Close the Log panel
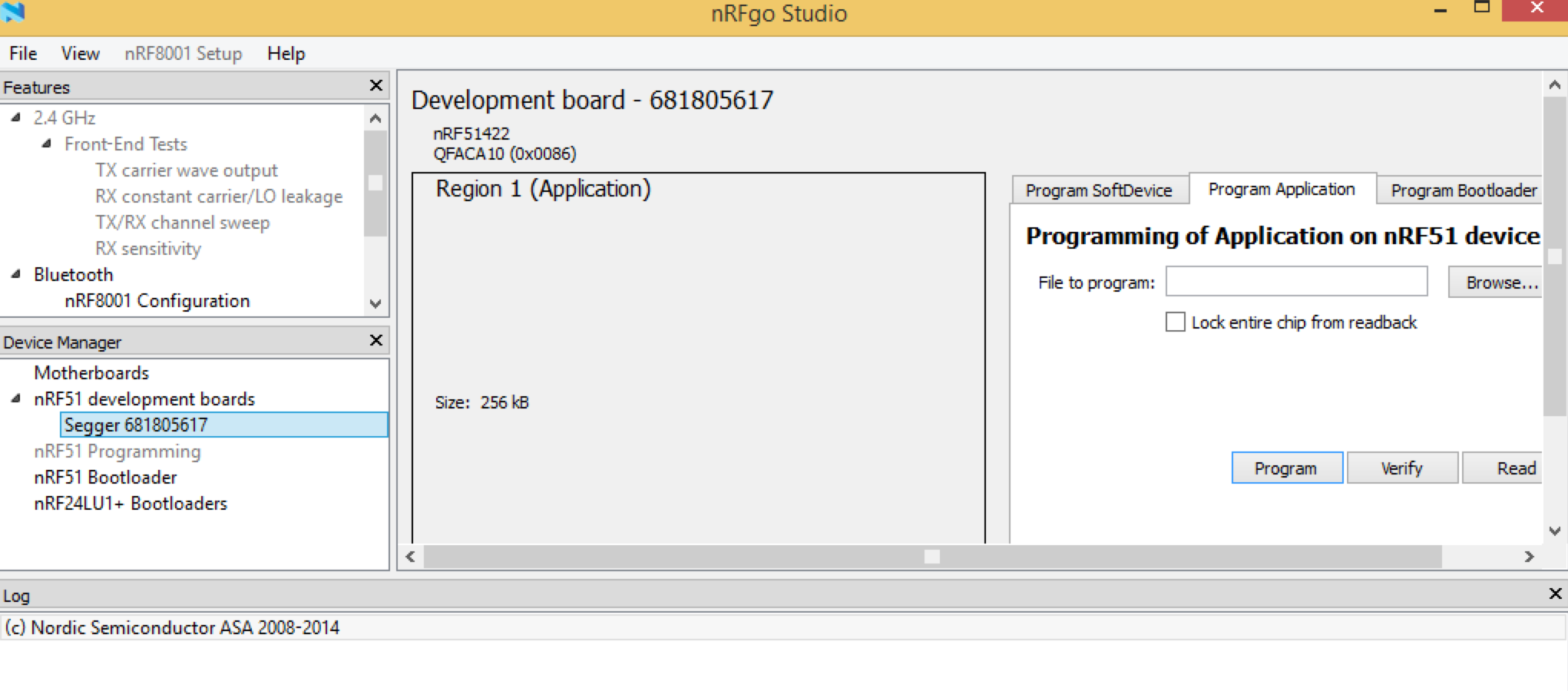The height and width of the screenshot is (691, 1568). tap(1555, 593)
